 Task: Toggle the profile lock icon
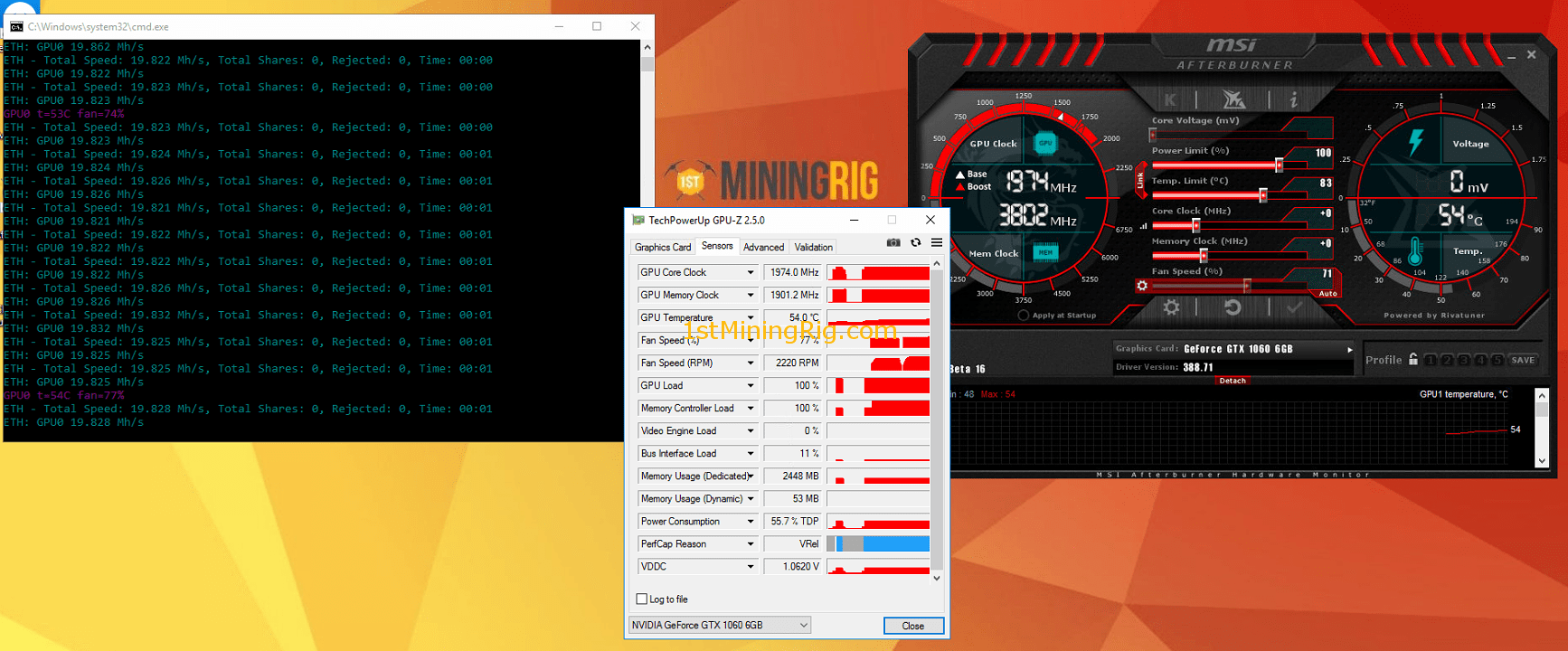[x=1413, y=359]
